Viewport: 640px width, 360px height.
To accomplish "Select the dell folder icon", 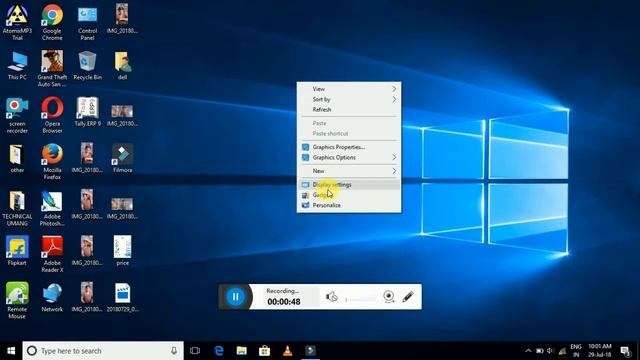I will (x=122, y=65).
